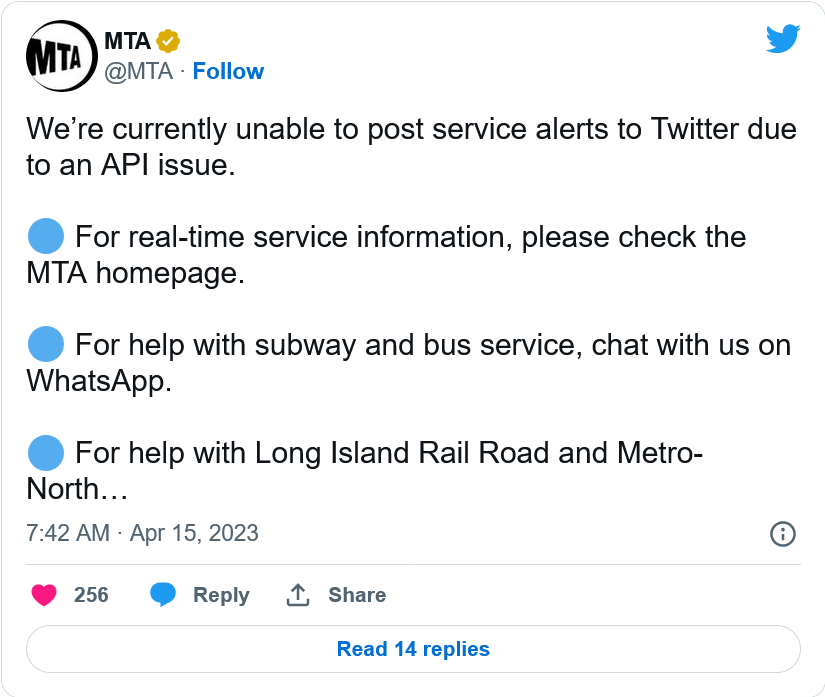Click blue circle before real-time service information
The height and width of the screenshot is (697, 825).
click(x=46, y=238)
